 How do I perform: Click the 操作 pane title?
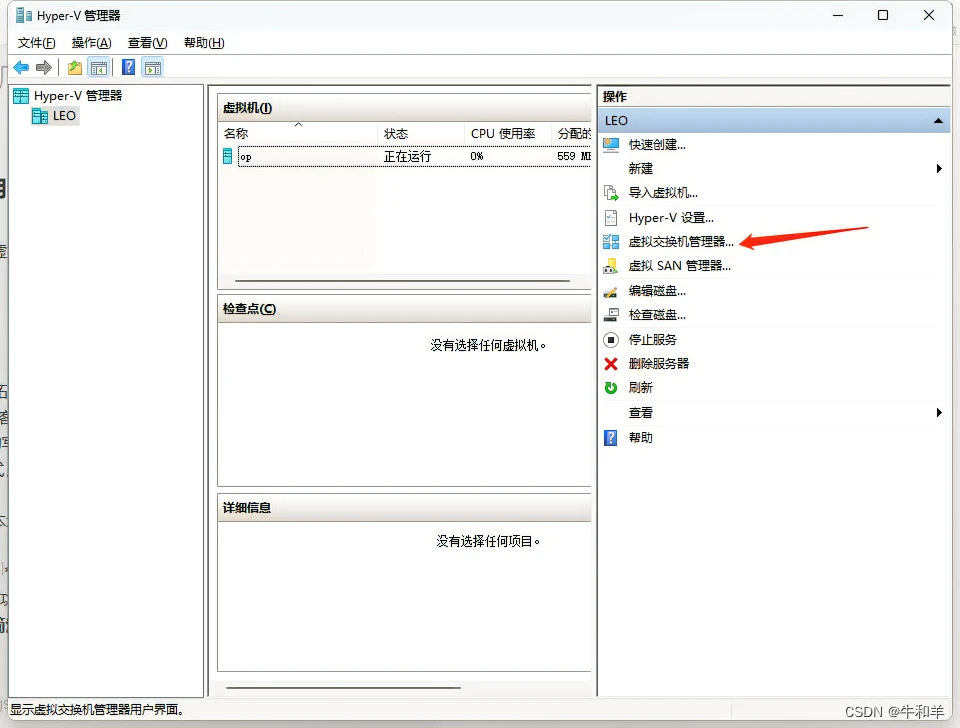point(615,97)
